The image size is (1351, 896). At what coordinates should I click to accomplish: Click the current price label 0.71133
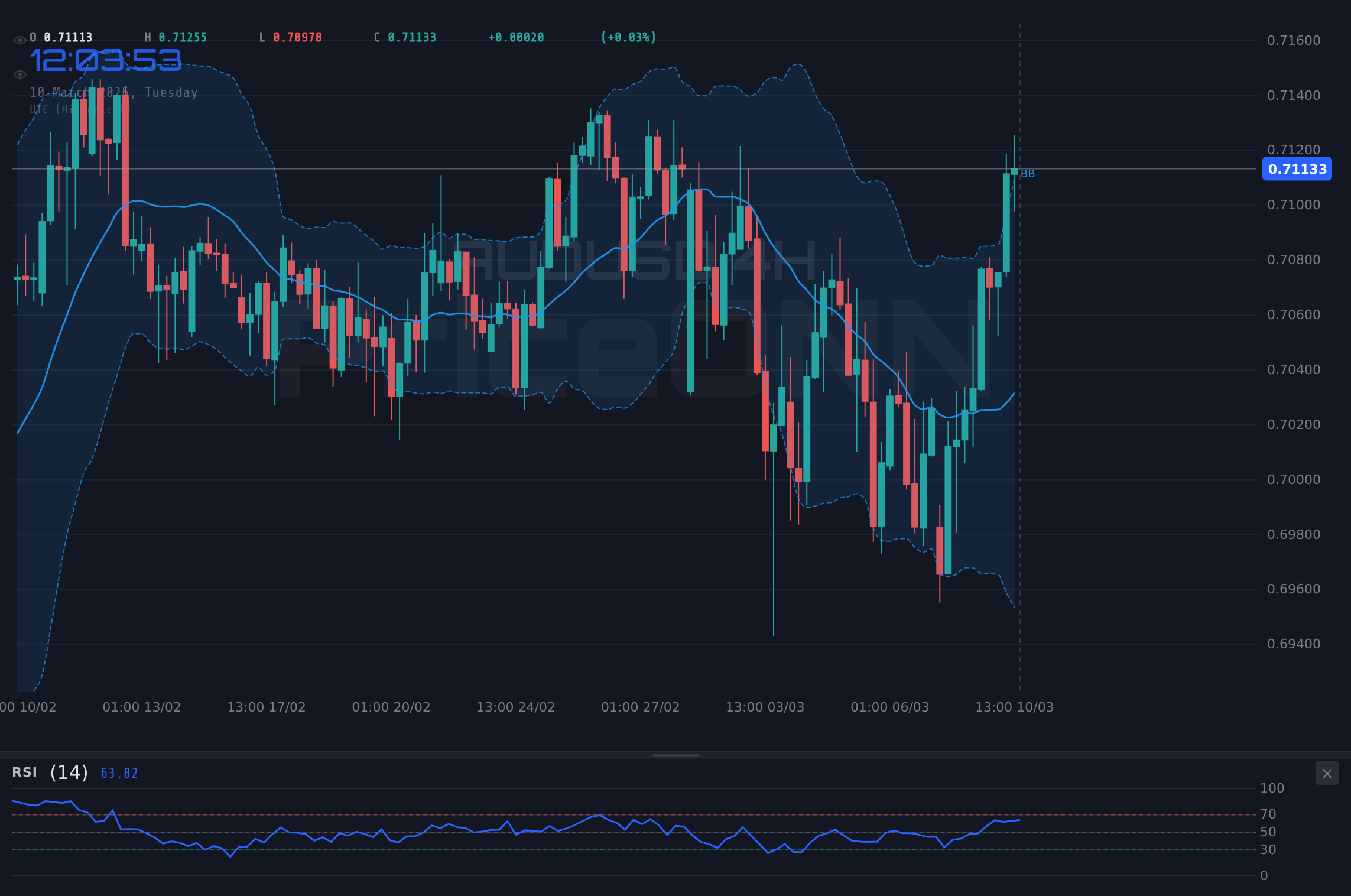tap(1297, 169)
